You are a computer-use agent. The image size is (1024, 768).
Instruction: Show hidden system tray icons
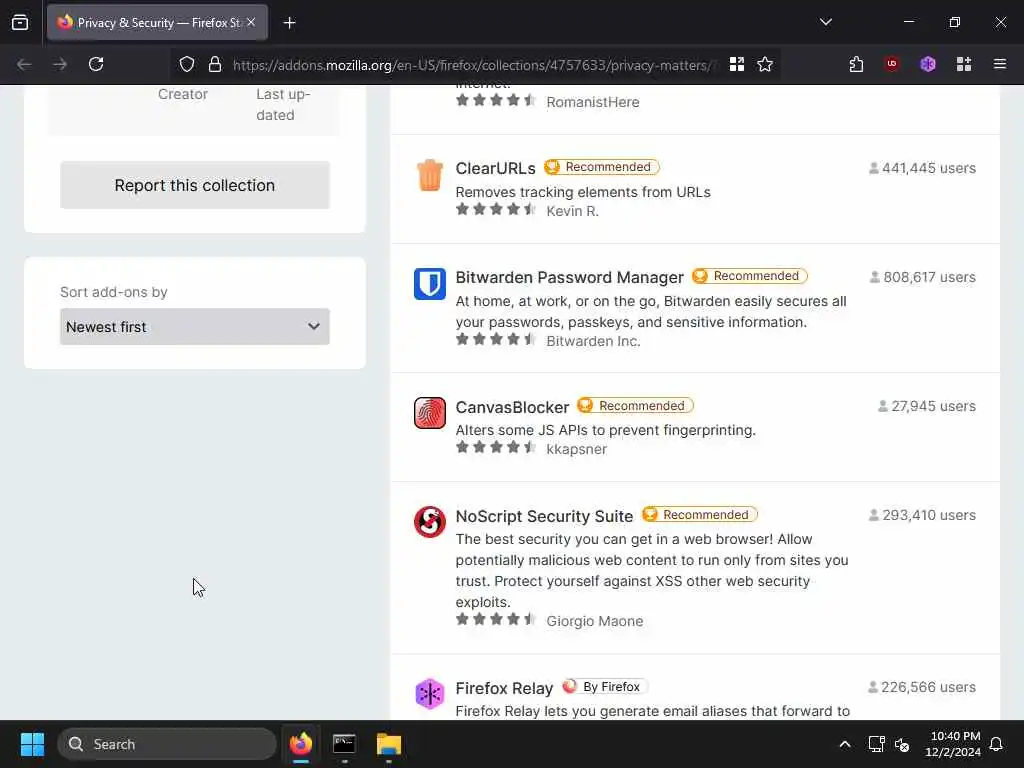[844, 744]
